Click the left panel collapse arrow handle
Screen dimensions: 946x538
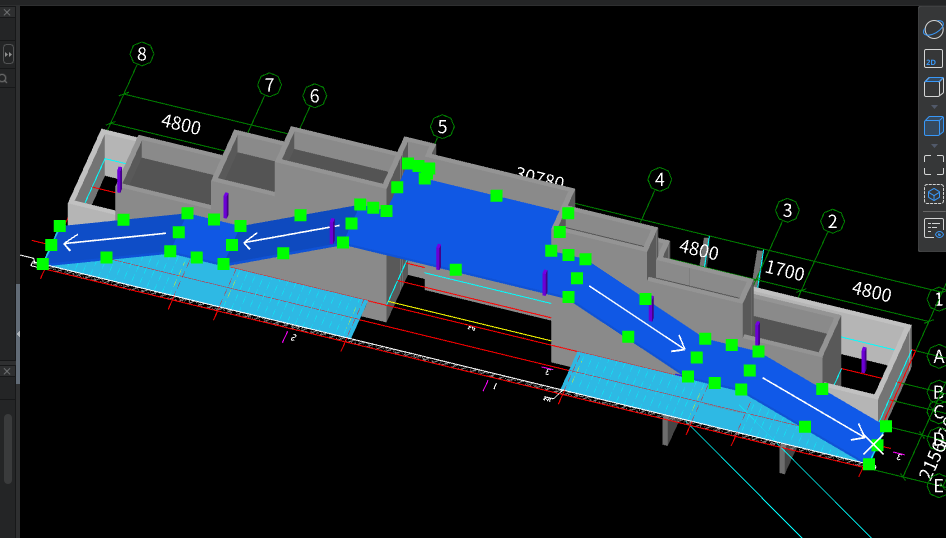point(17,334)
